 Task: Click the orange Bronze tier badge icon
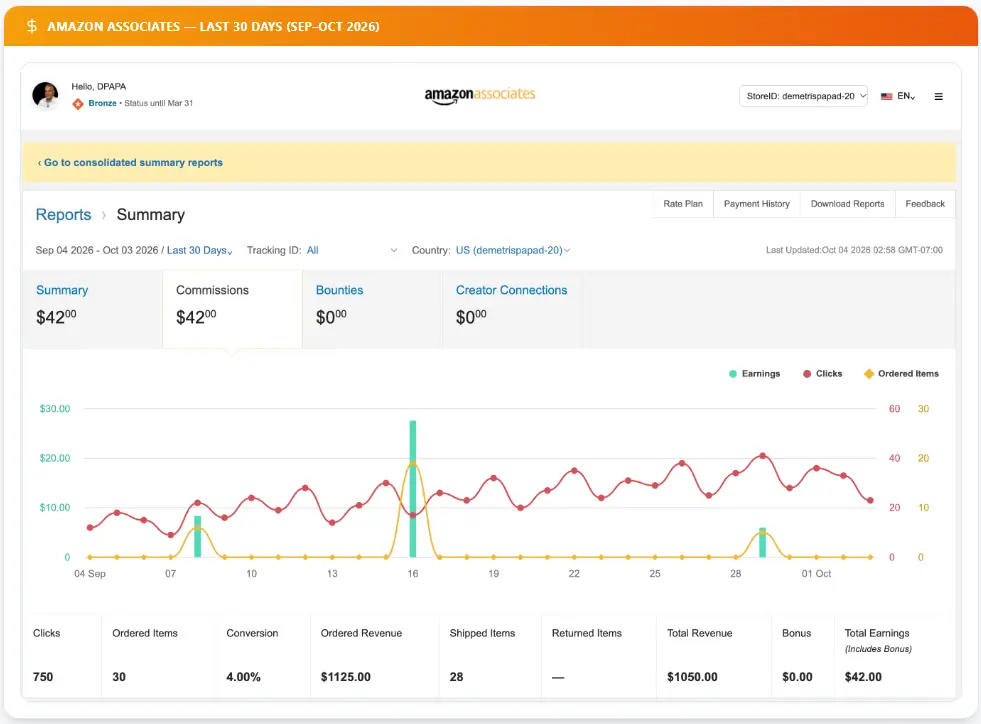[78, 103]
